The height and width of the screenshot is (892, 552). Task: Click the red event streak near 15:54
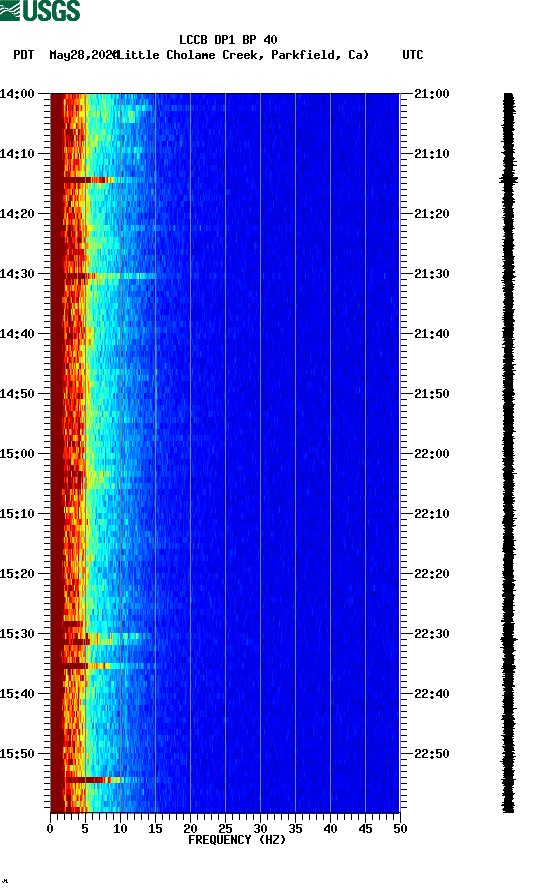click(x=91, y=780)
